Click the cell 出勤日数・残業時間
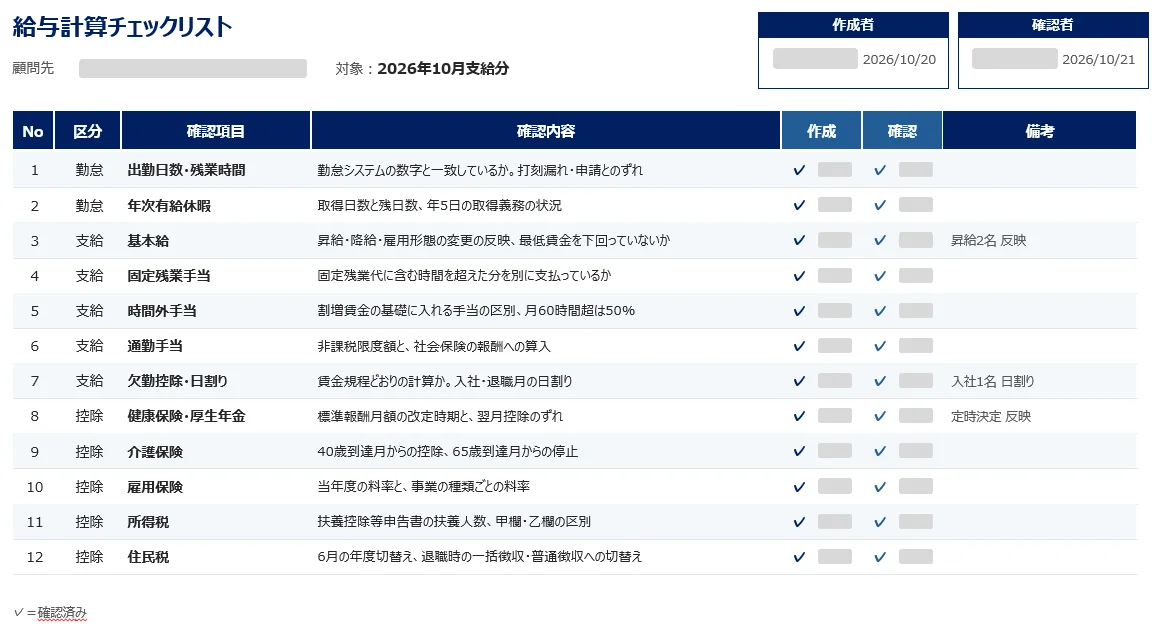Screen dimensions: 1158x634 [x=187, y=170]
